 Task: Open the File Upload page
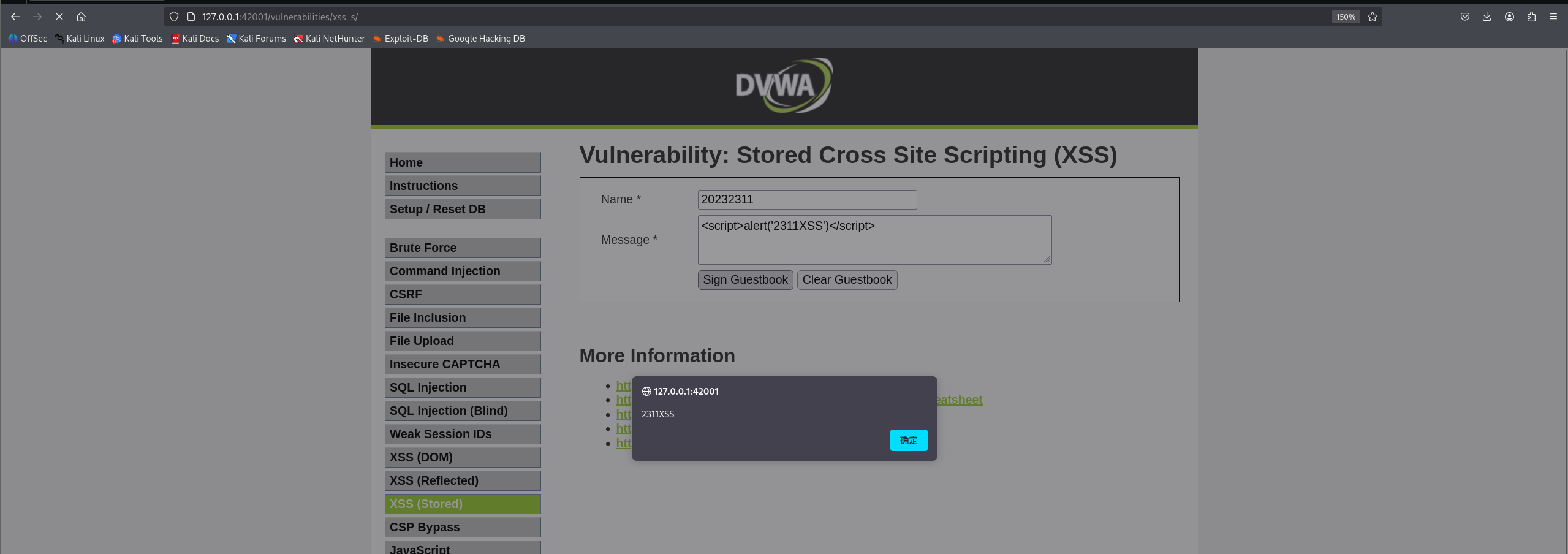[x=463, y=341]
